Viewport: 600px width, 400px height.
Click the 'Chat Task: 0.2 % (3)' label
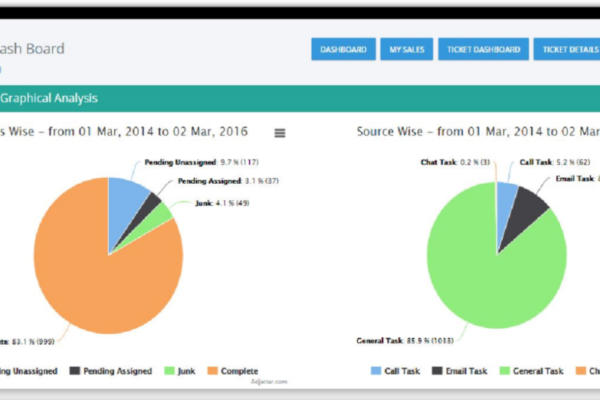(455, 162)
